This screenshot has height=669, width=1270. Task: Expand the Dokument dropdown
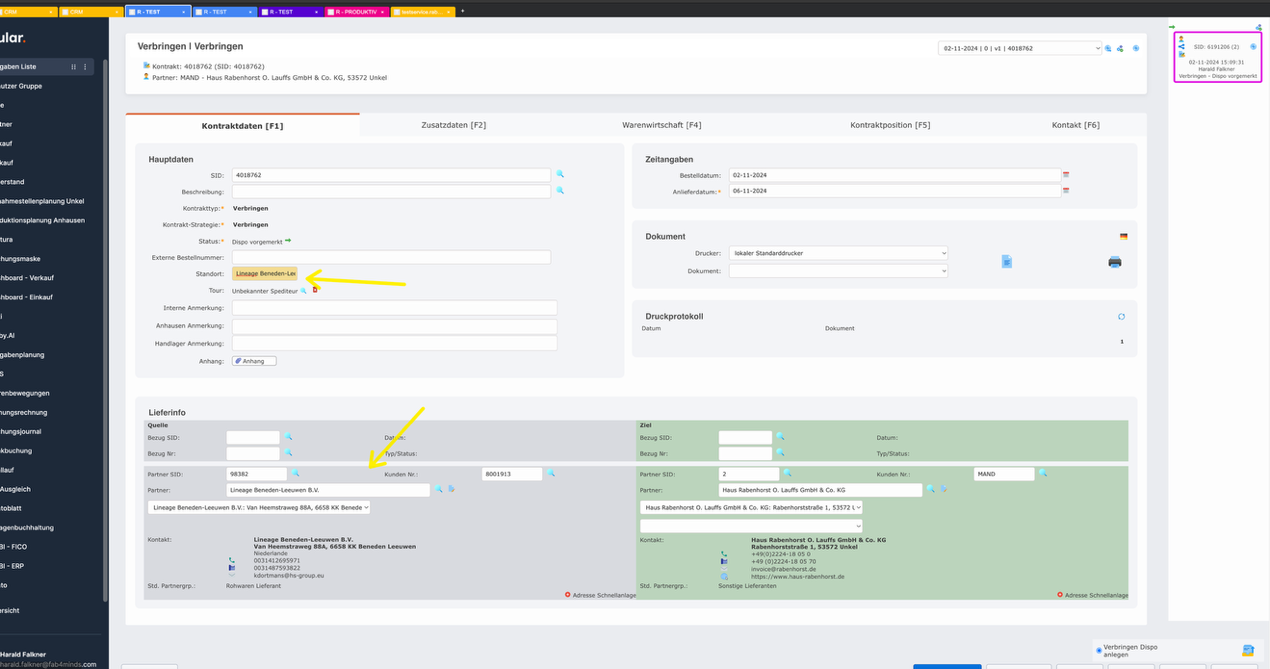pos(838,271)
